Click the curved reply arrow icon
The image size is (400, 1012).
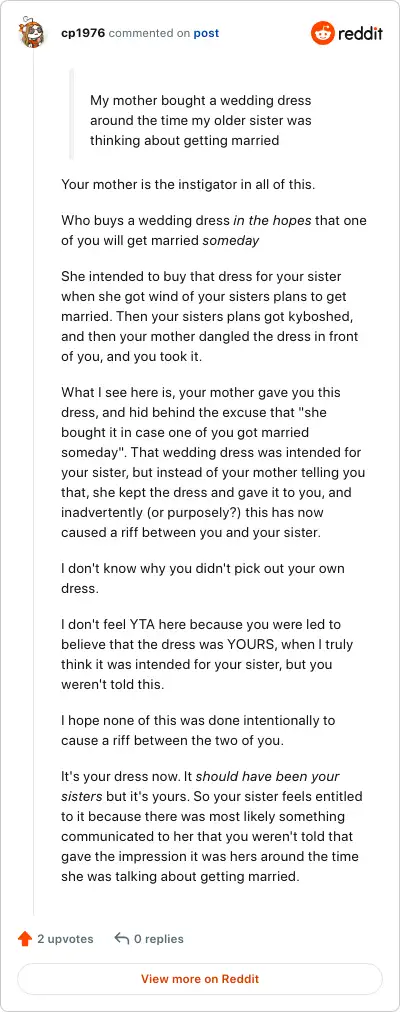(x=121, y=938)
